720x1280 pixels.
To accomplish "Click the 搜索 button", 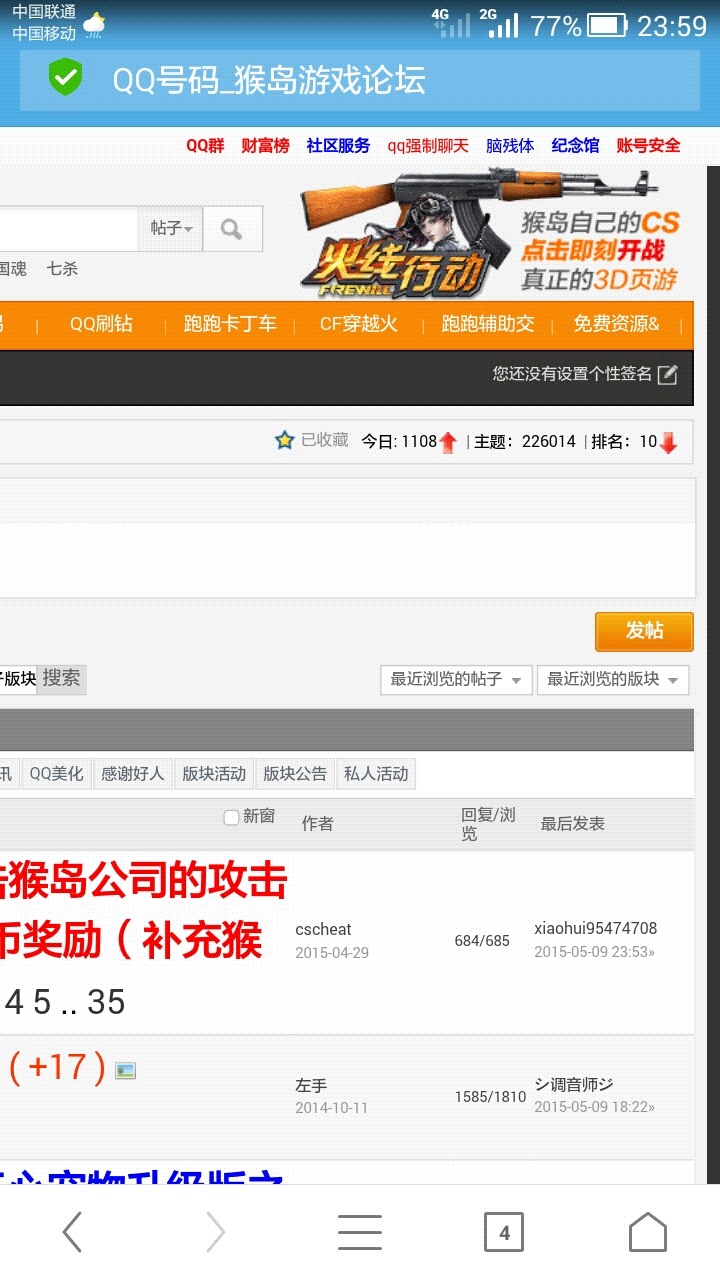I will click(61, 678).
